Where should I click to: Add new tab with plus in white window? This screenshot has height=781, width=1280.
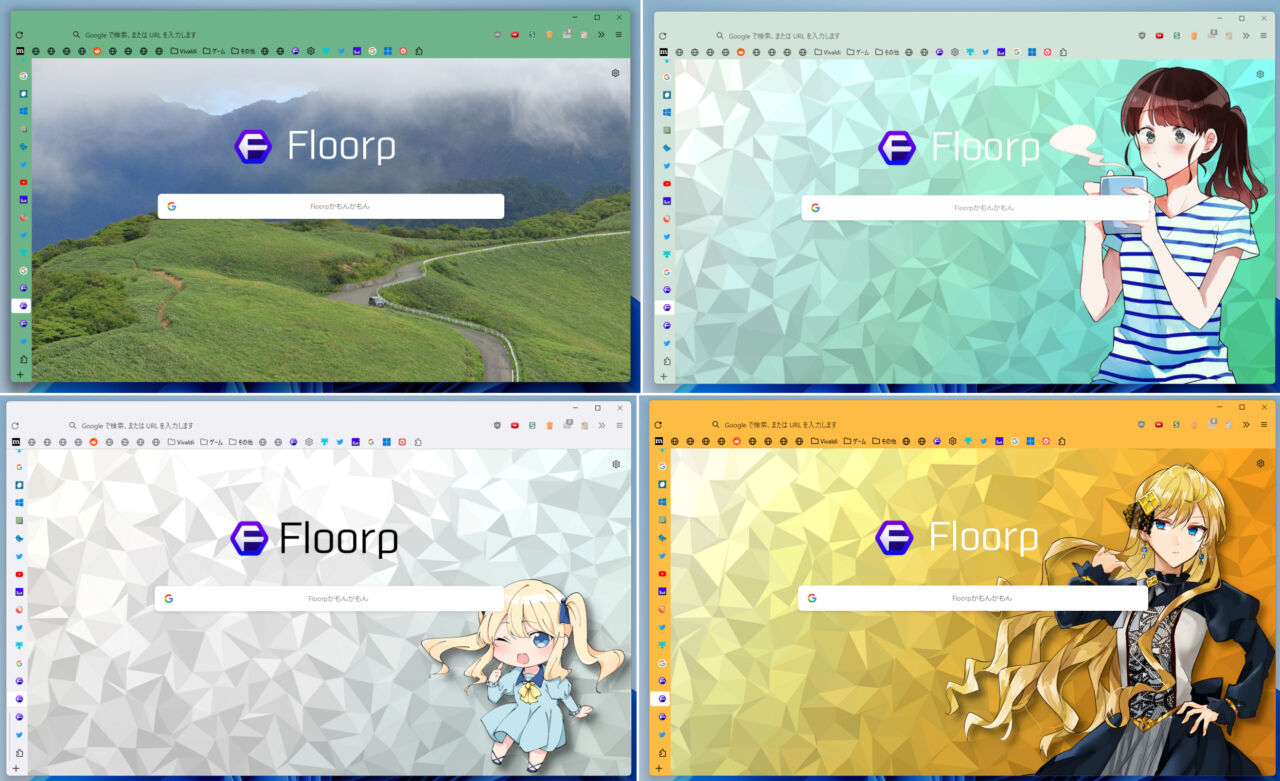[16, 769]
